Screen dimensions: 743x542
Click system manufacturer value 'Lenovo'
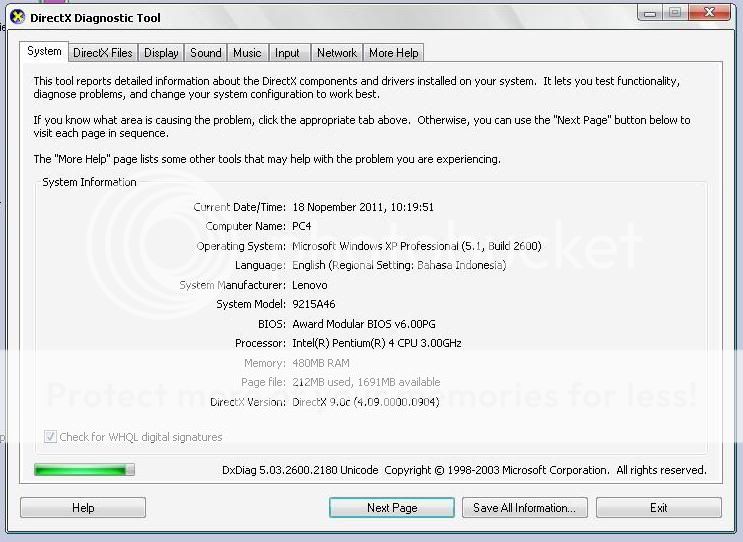(309, 285)
